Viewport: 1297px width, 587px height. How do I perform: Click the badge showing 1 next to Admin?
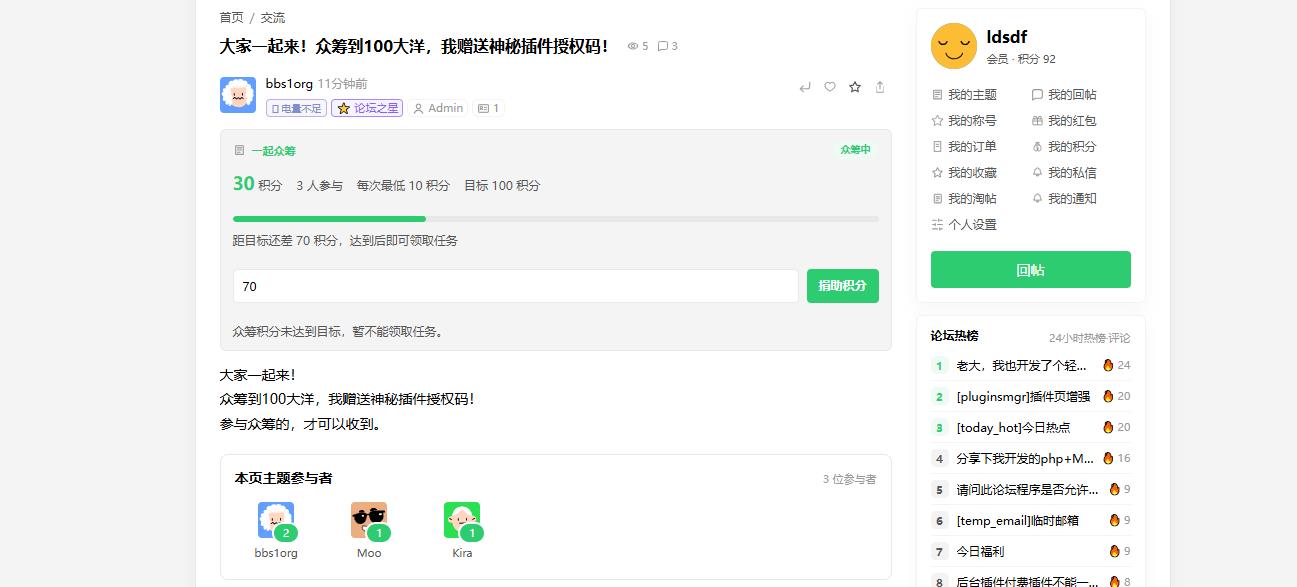point(488,108)
